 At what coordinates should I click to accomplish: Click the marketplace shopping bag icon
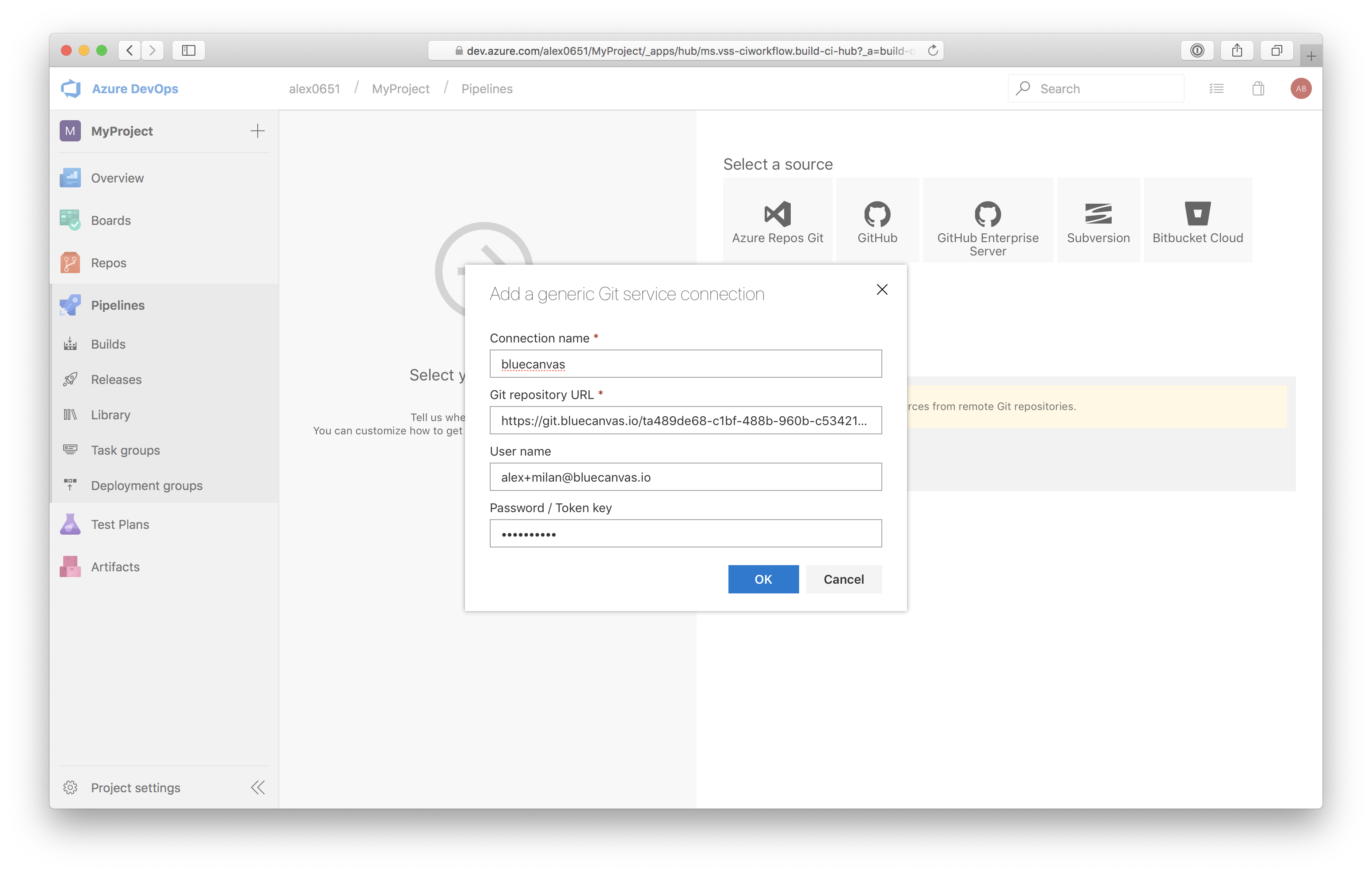pos(1258,88)
